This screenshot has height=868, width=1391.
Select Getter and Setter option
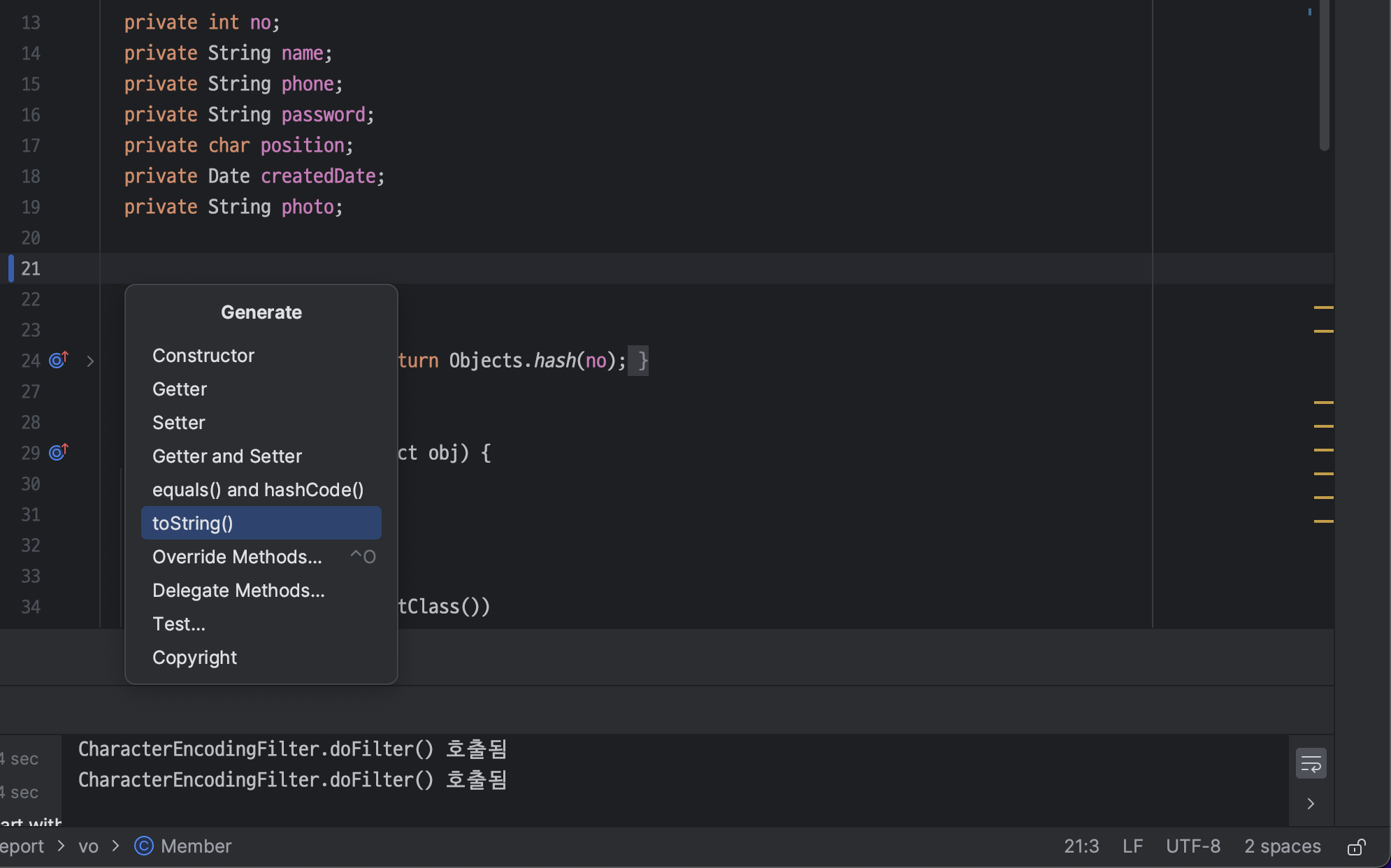click(x=227, y=456)
